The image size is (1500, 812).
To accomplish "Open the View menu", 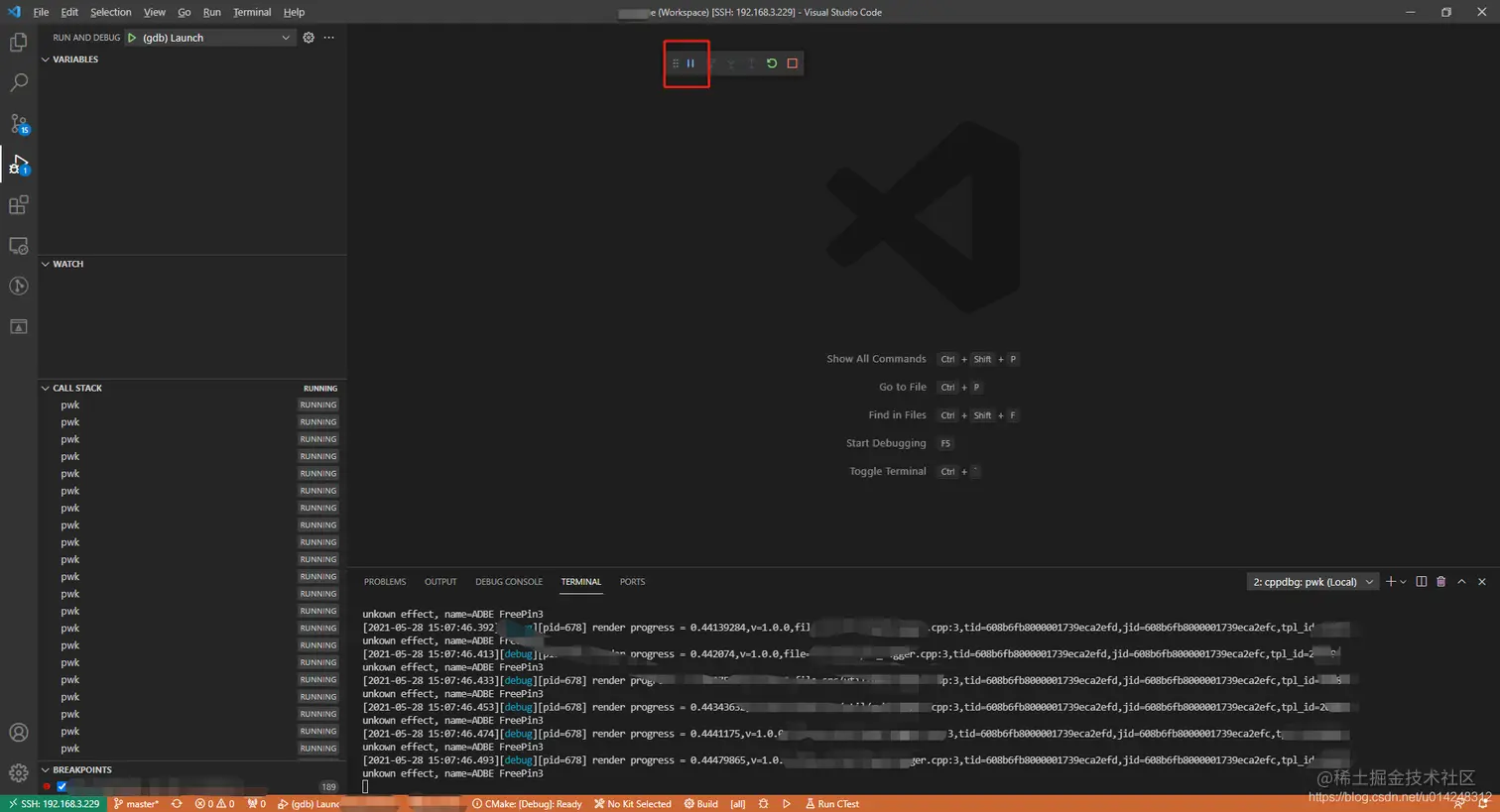I will [155, 12].
